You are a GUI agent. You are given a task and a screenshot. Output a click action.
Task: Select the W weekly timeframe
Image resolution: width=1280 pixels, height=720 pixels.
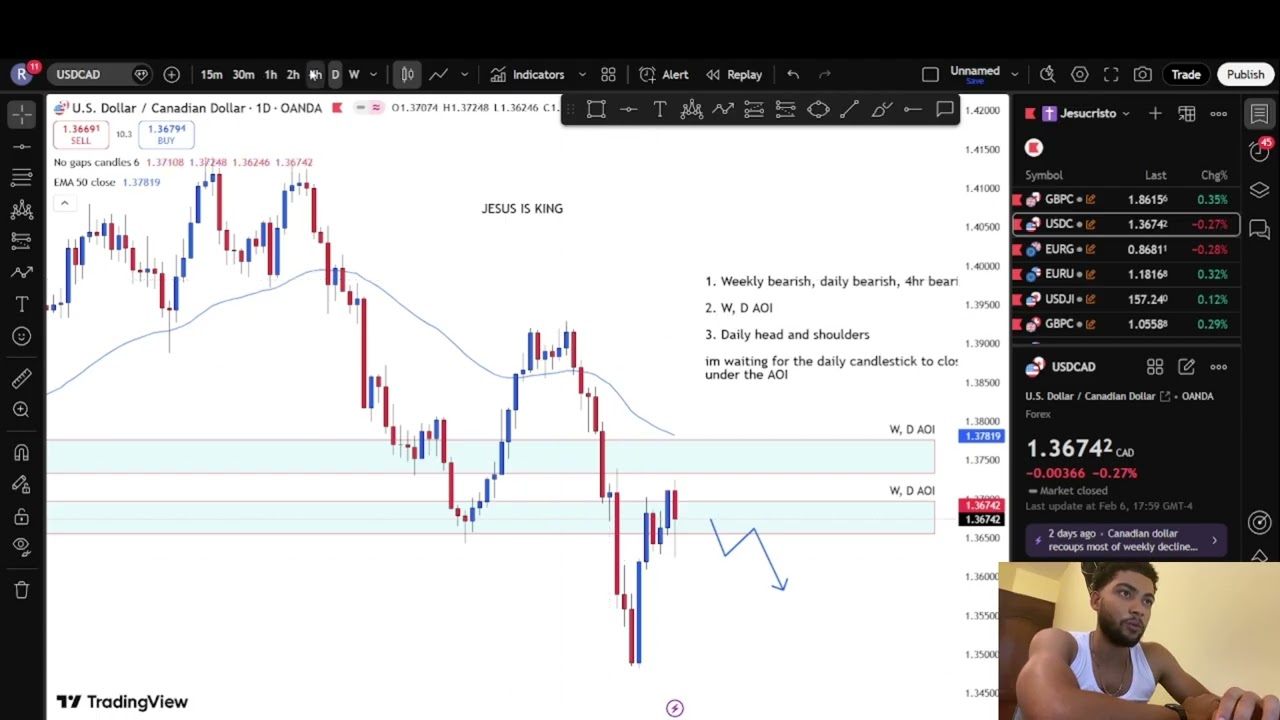(x=354, y=74)
